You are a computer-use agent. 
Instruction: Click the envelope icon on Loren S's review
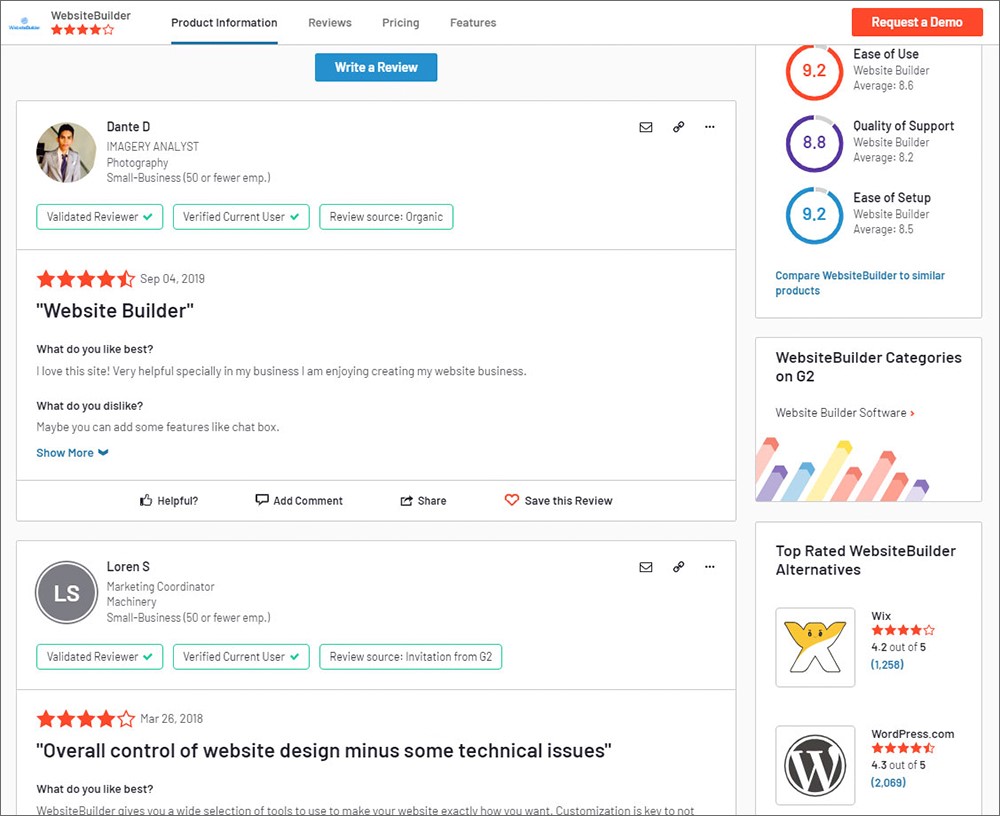(646, 567)
